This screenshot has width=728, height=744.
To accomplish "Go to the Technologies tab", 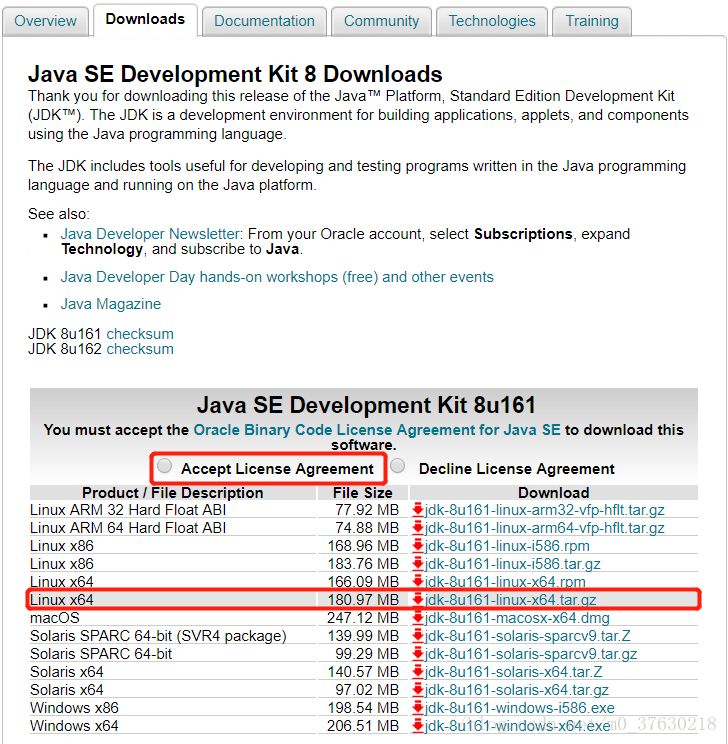I will coord(492,21).
